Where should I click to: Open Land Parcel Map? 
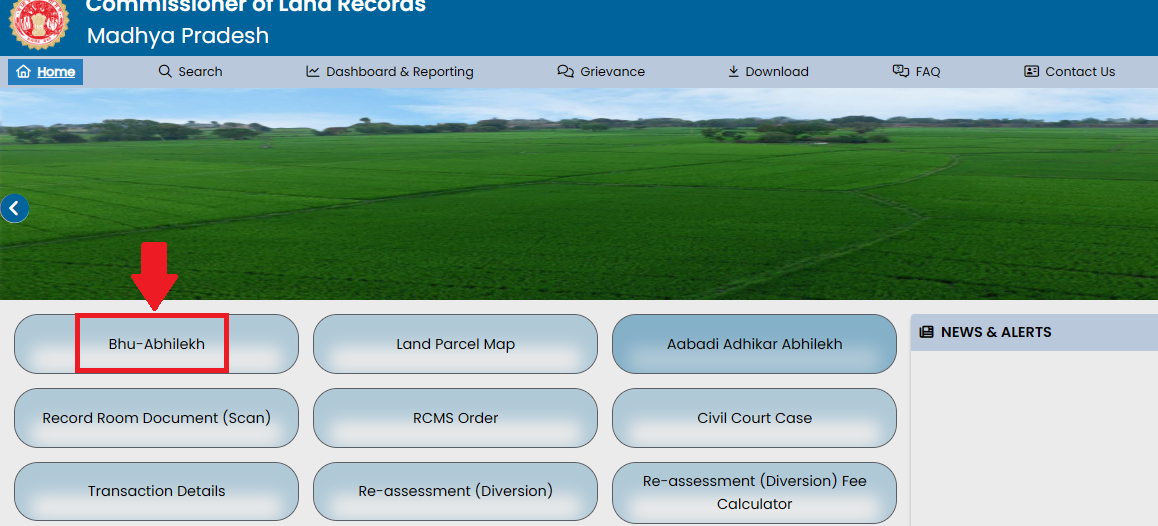pyautogui.click(x=455, y=344)
